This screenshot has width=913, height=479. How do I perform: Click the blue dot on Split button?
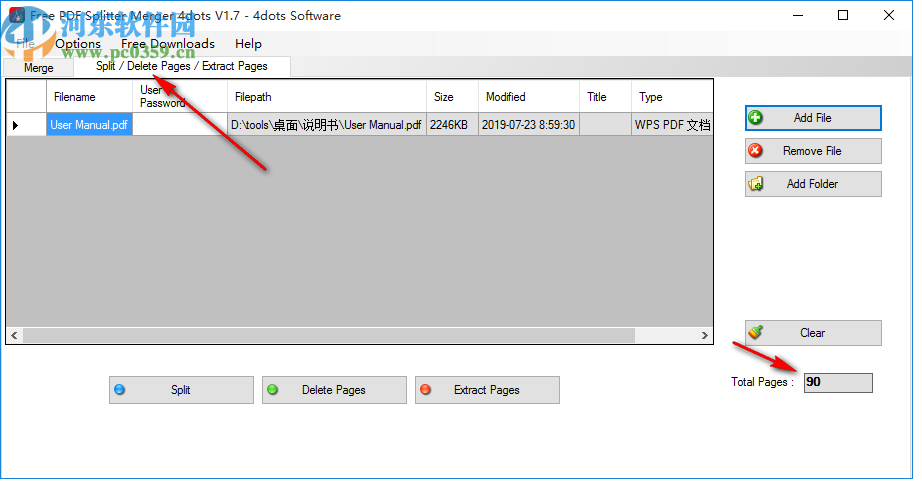pyautogui.click(x=119, y=389)
